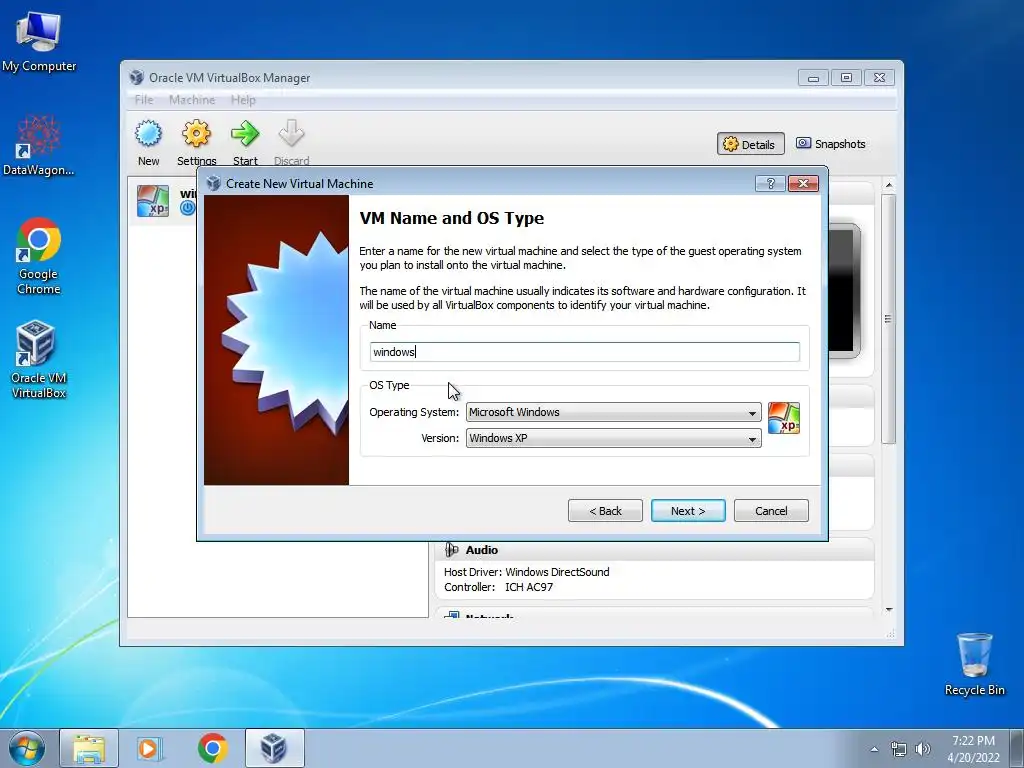Click the Audio section heading
The height and width of the screenshot is (768, 1024).
click(482, 550)
